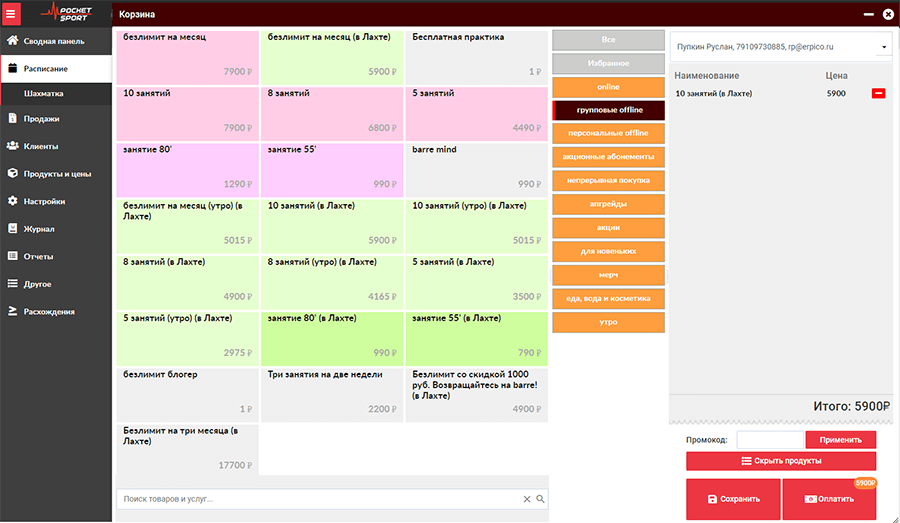Add безлимит на месяц 7900 ₽ tile
Screen dimensions: 900x523
[x=188, y=57]
